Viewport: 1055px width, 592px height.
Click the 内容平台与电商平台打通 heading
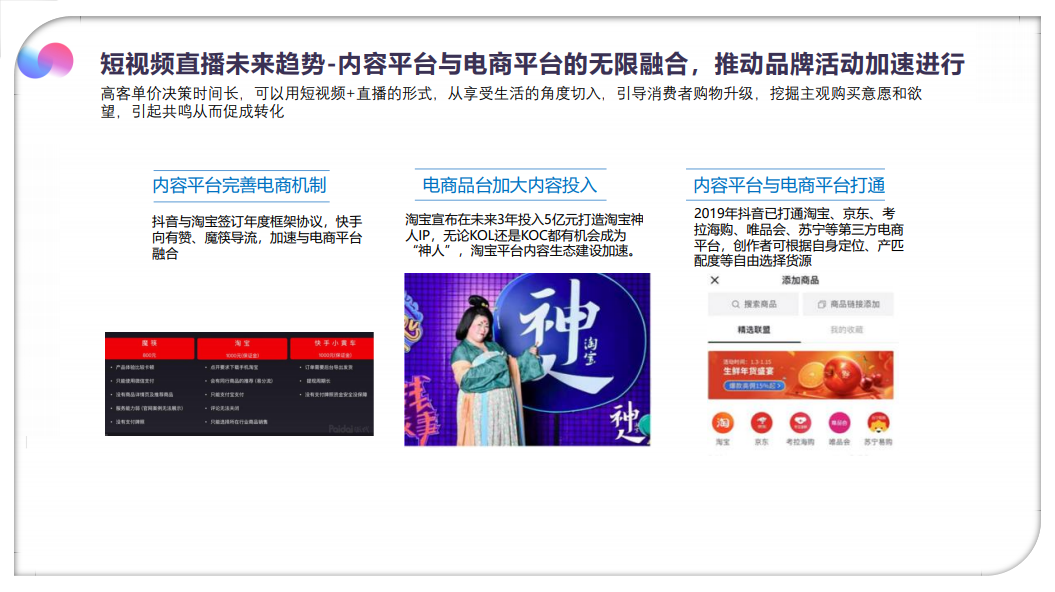point(789,185)
